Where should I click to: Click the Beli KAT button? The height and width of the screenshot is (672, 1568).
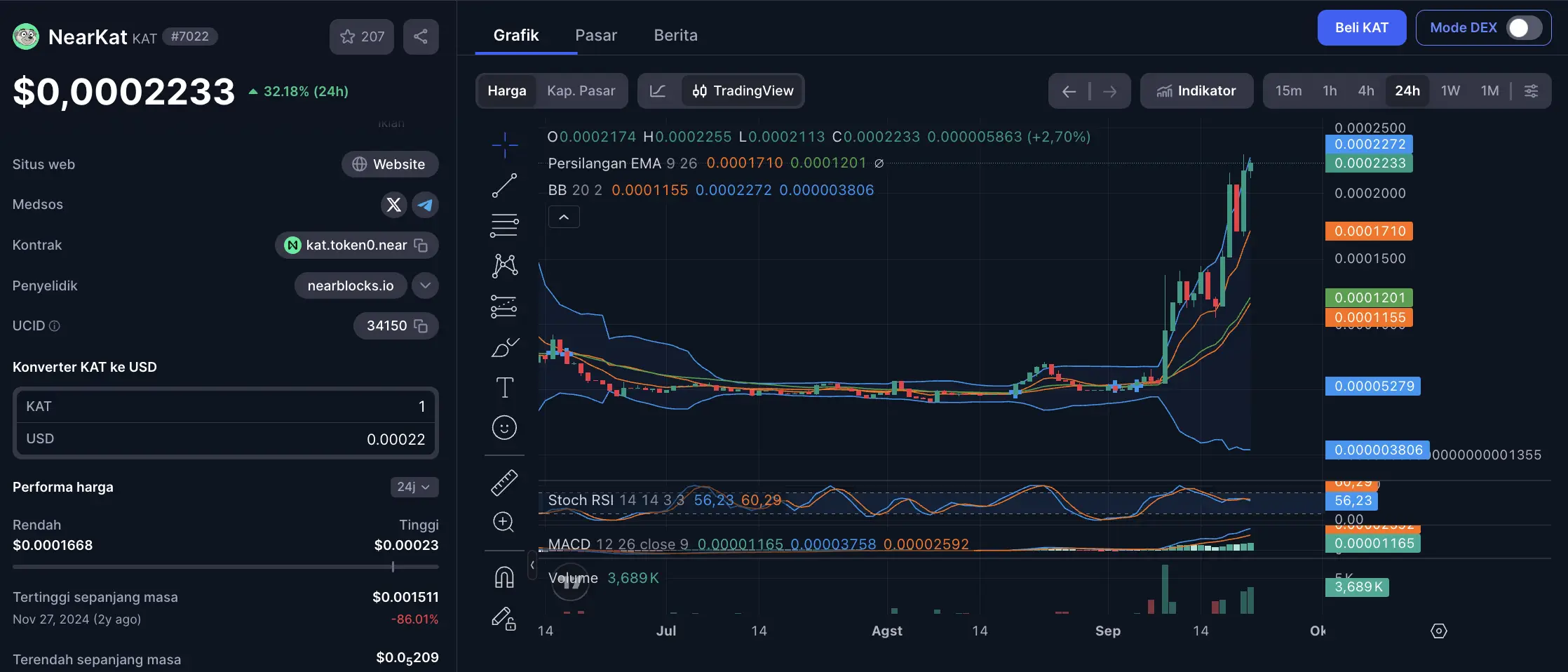click(x=1362, y=28)
